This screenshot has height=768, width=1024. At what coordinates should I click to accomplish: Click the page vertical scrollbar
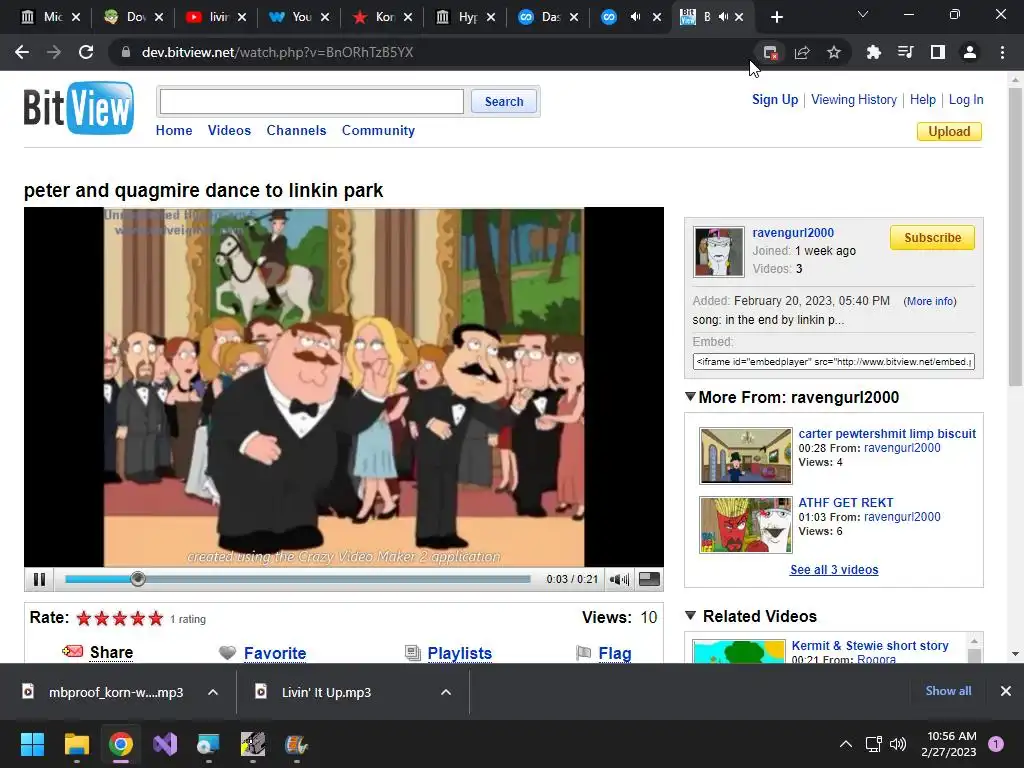pos(1015,237)
